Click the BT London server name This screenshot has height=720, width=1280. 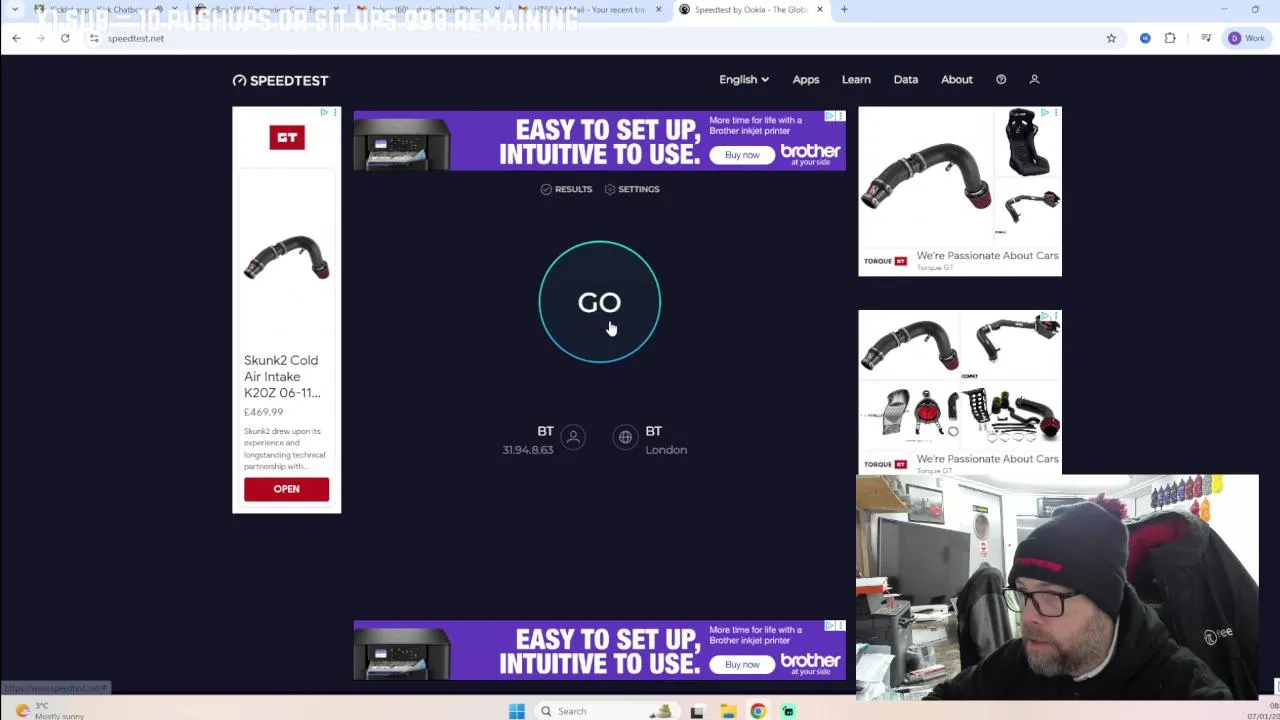(x=654, y=431)
